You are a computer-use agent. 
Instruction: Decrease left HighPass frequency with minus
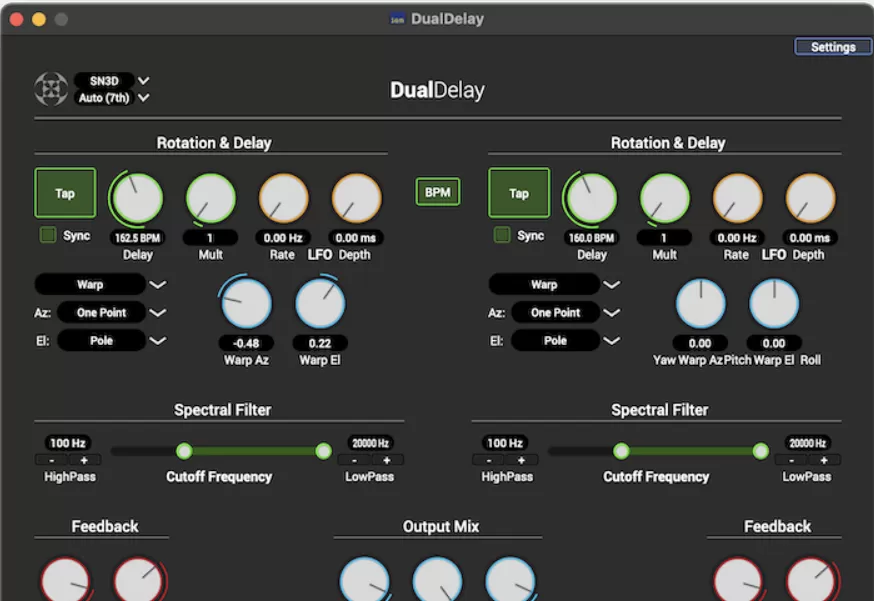tap(51, 461)
